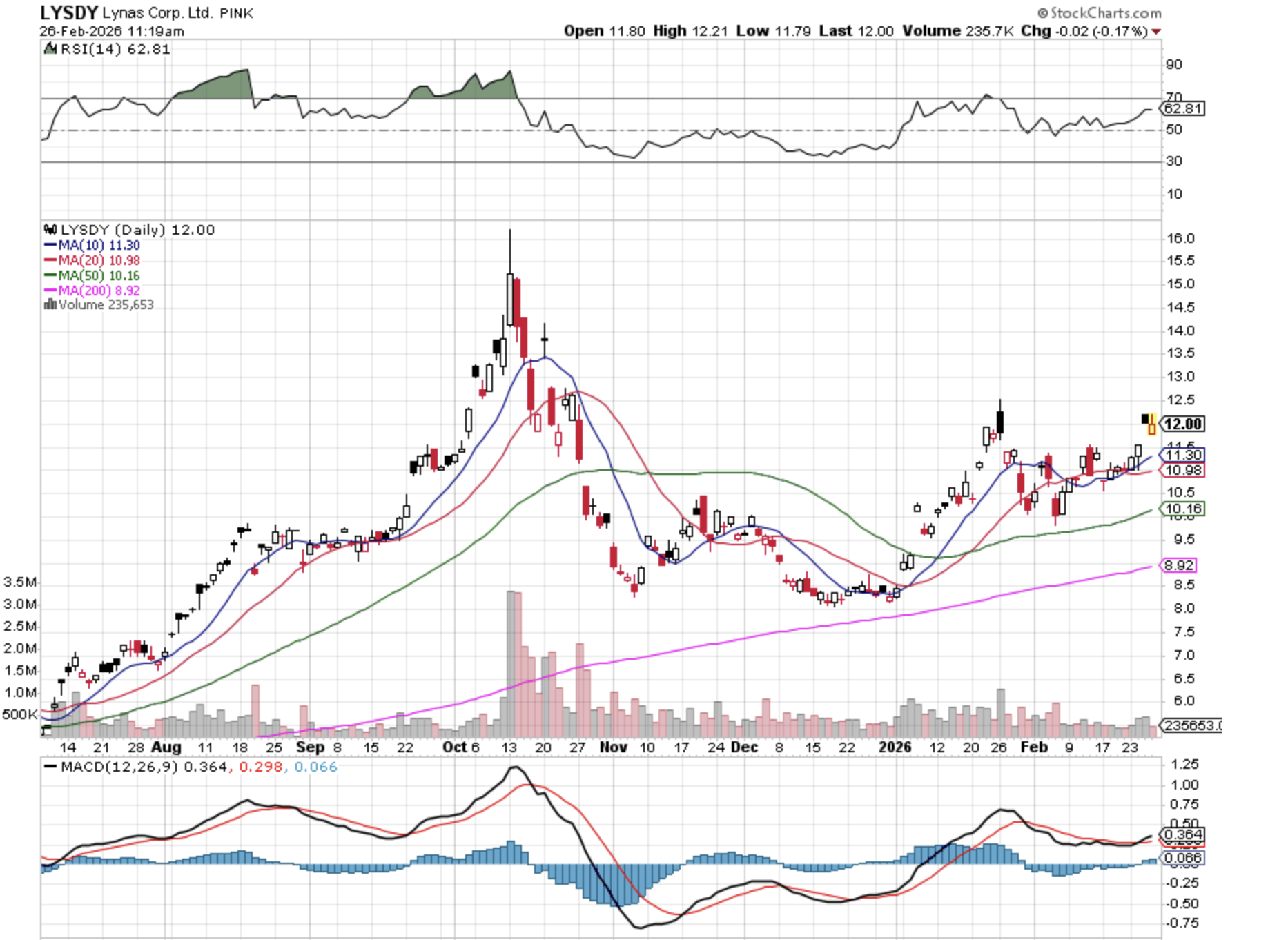Click the 12.00 last price tag

[x=1183, y=424]
